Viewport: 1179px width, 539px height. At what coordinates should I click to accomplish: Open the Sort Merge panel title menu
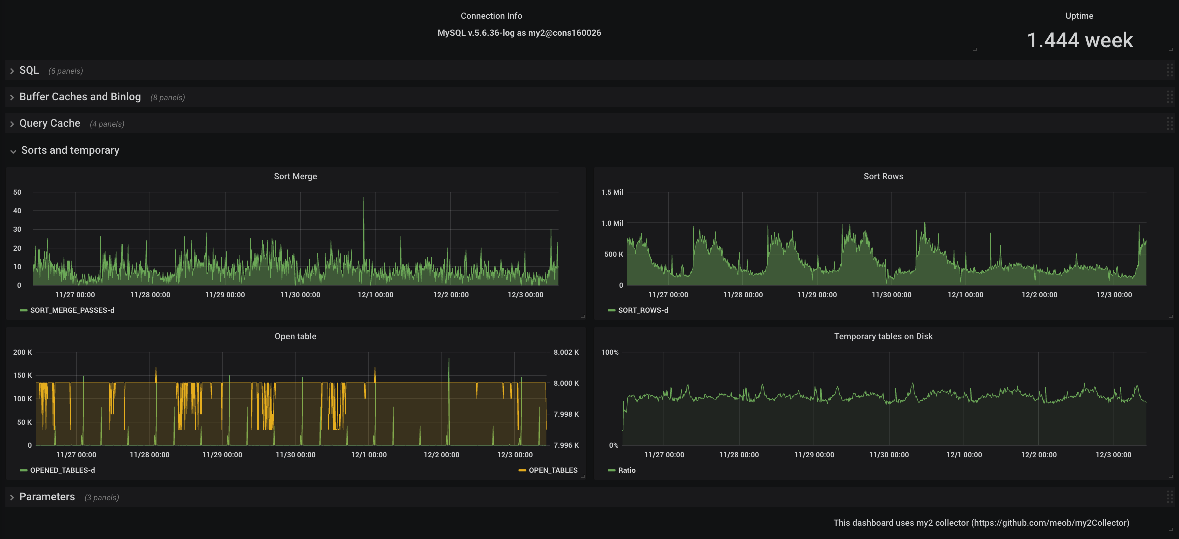[x=296, y=176]
